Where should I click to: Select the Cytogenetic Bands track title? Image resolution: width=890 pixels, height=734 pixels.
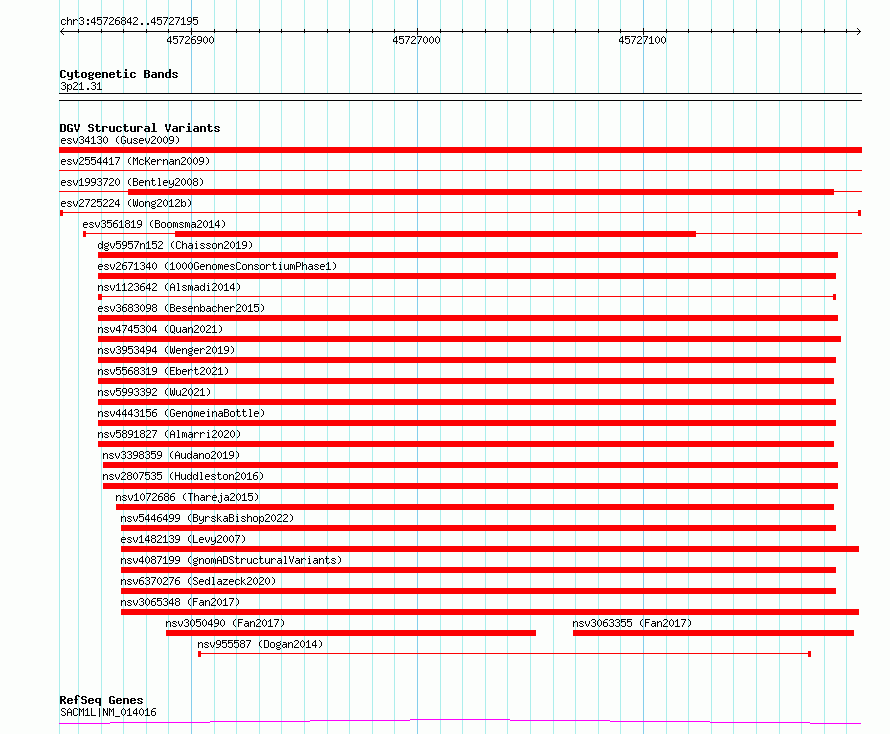click(119, 74)
